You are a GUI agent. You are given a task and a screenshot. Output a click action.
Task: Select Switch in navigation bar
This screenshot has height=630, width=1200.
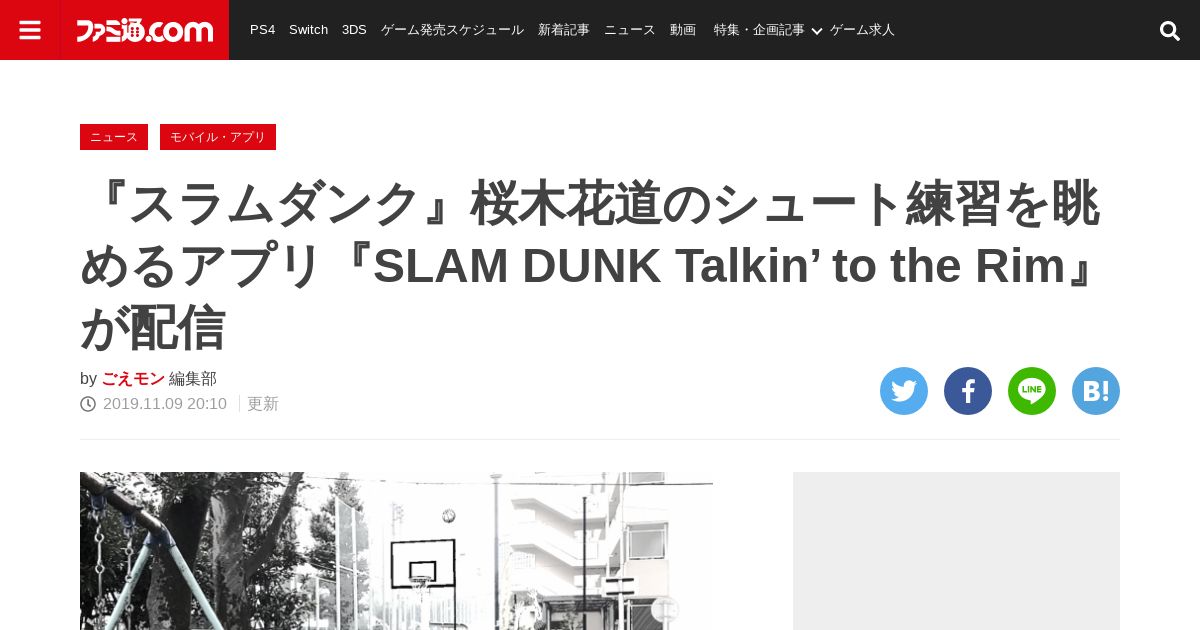tap(308, 30)
